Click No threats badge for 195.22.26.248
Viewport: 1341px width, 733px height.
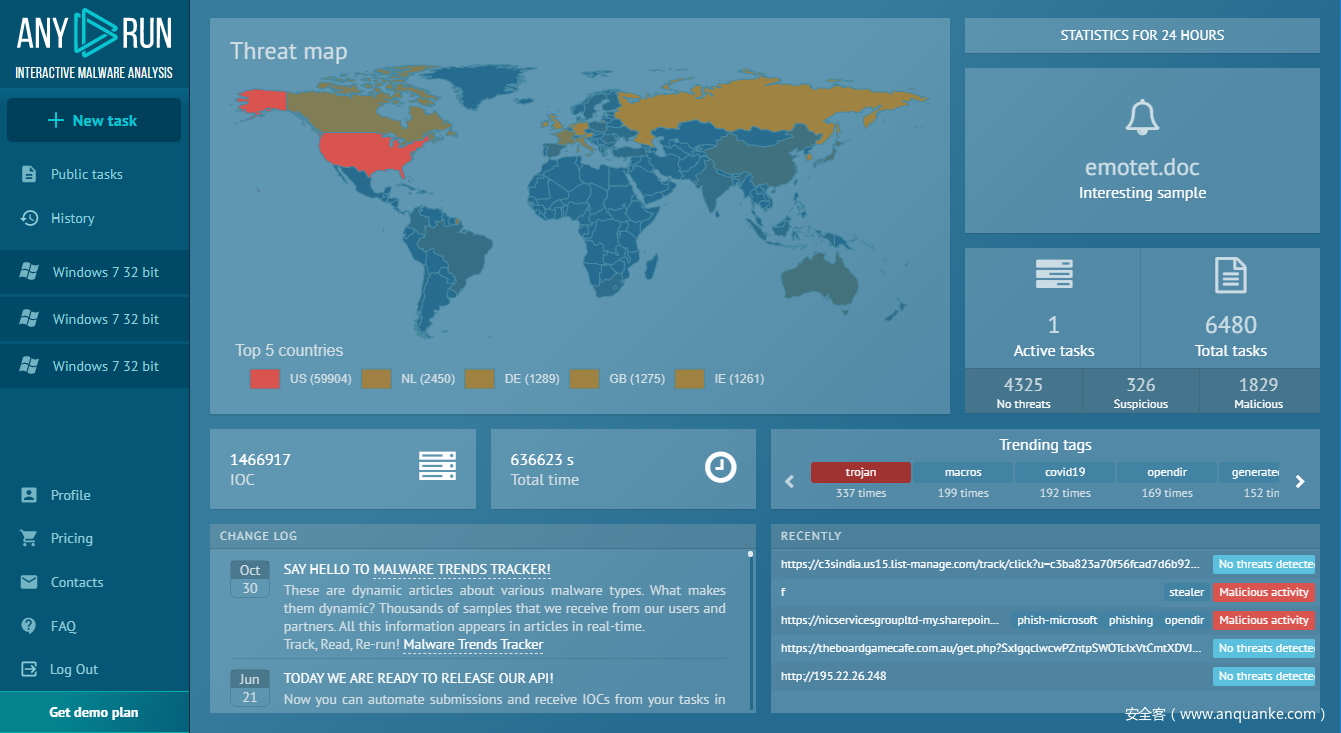[1264, 676]
